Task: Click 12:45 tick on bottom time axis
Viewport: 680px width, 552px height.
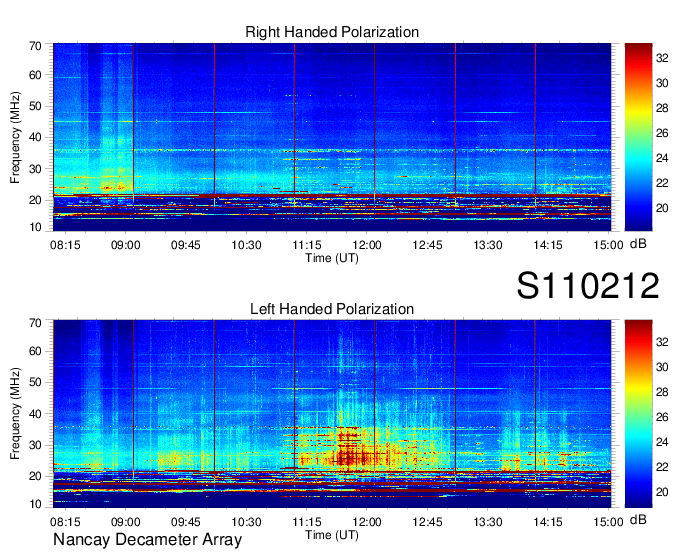Action: [427, 522]
